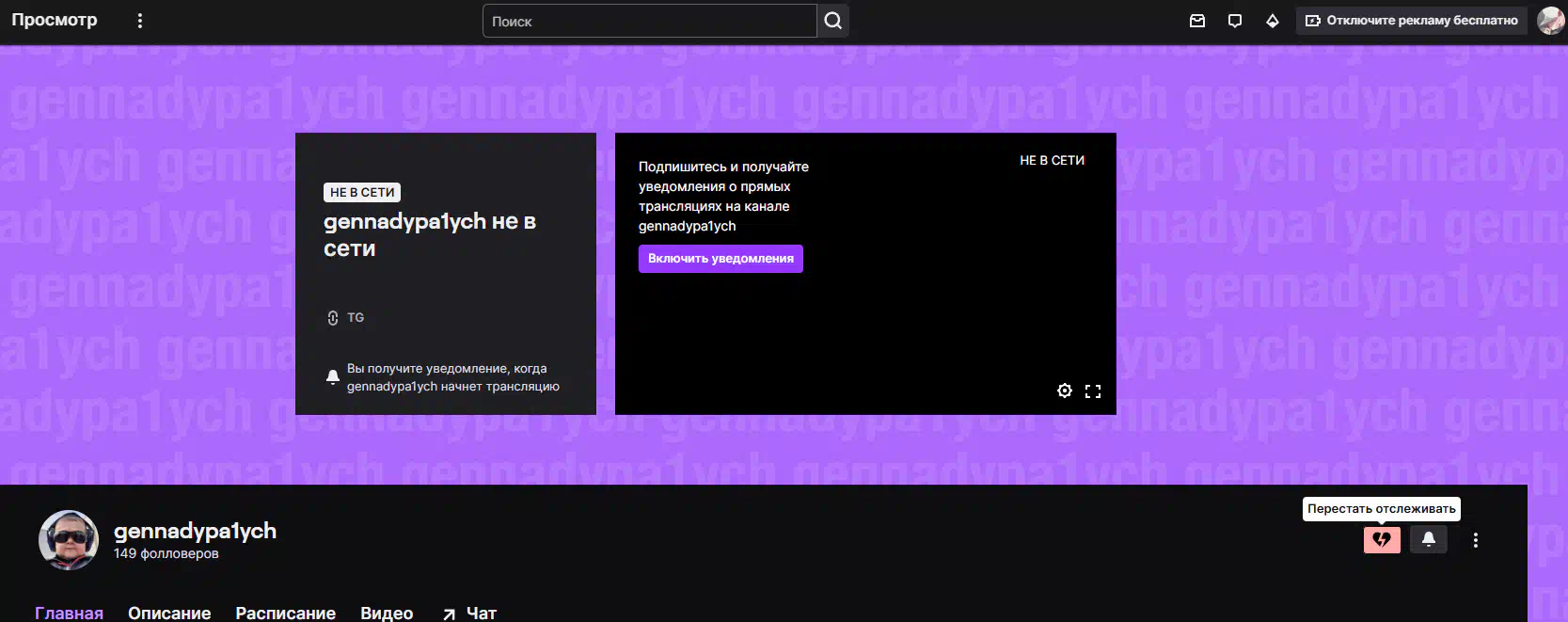Open player settings gear icon
Viewport: 1568px width, 622px height.
click(x=1065, y=391)
